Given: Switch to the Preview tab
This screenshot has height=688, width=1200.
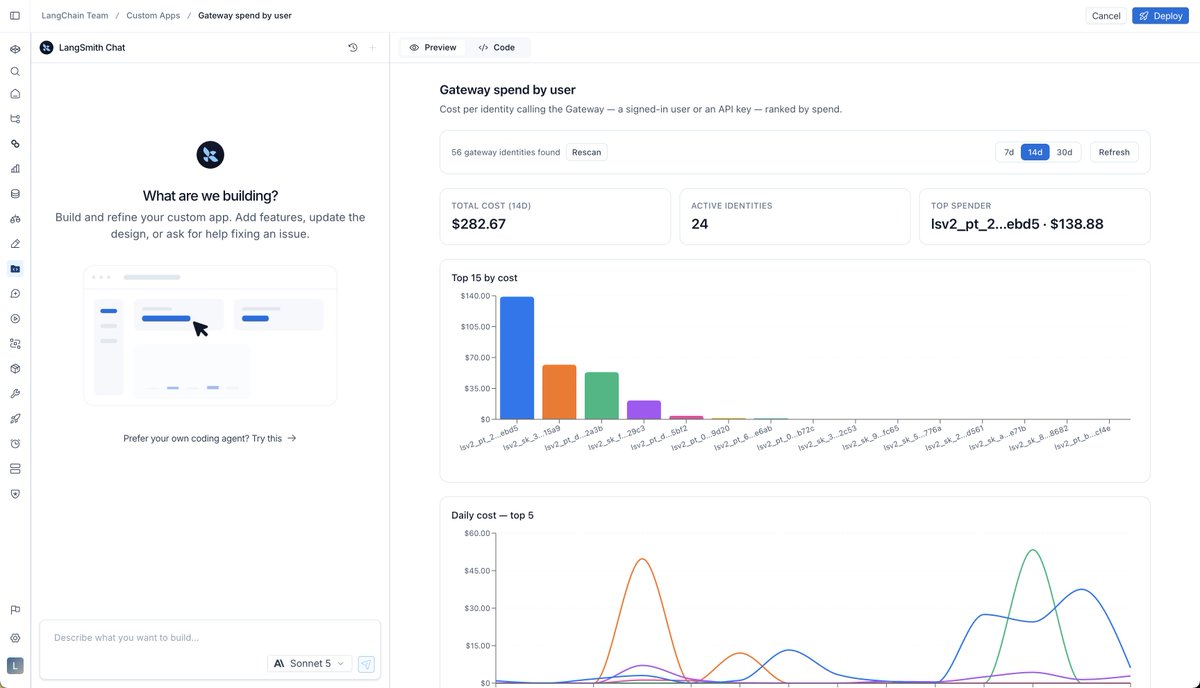Looking at the screenshot, I should coord(433,47).
